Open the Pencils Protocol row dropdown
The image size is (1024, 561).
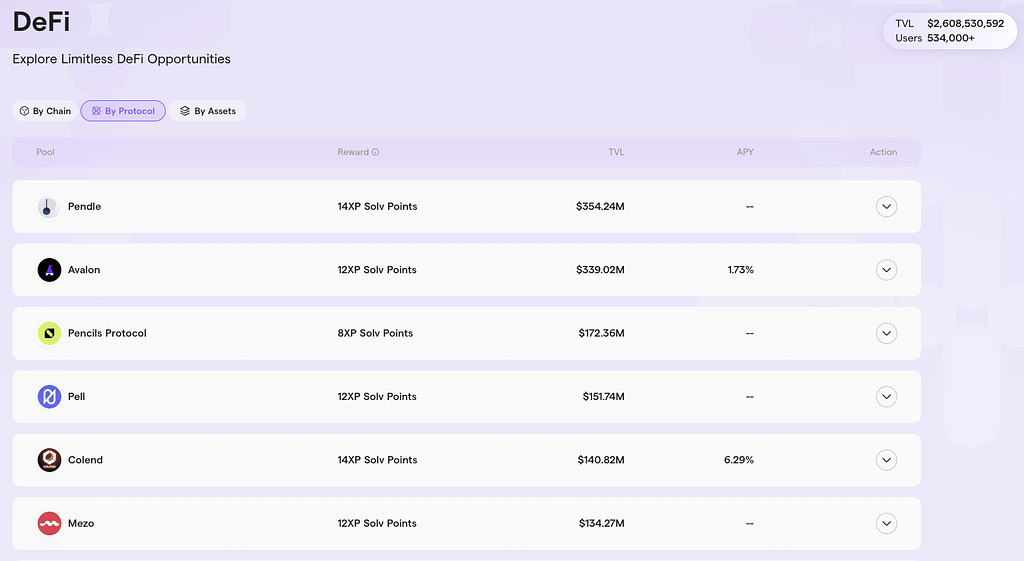[x=886, y=333]
